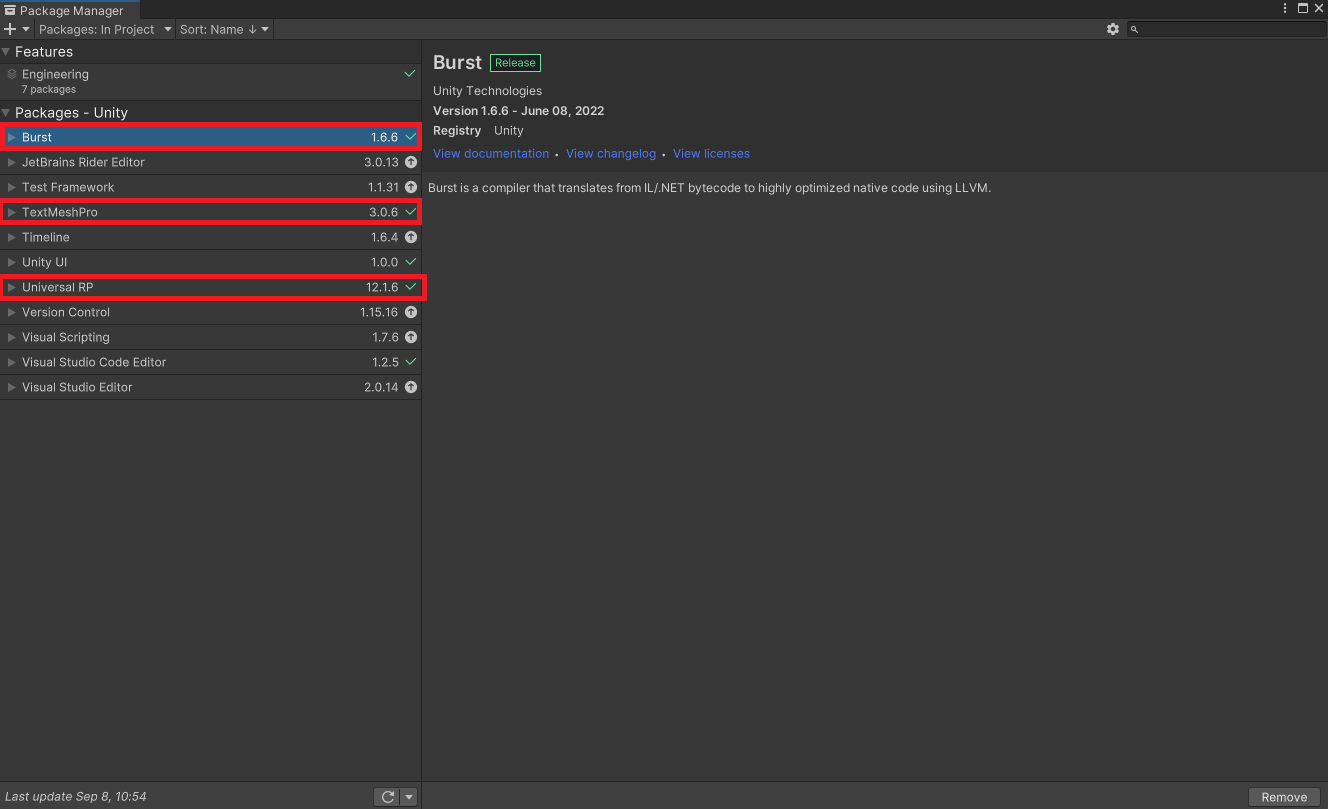Open the settings gear in Package Manager

(x=1113, y=29)
